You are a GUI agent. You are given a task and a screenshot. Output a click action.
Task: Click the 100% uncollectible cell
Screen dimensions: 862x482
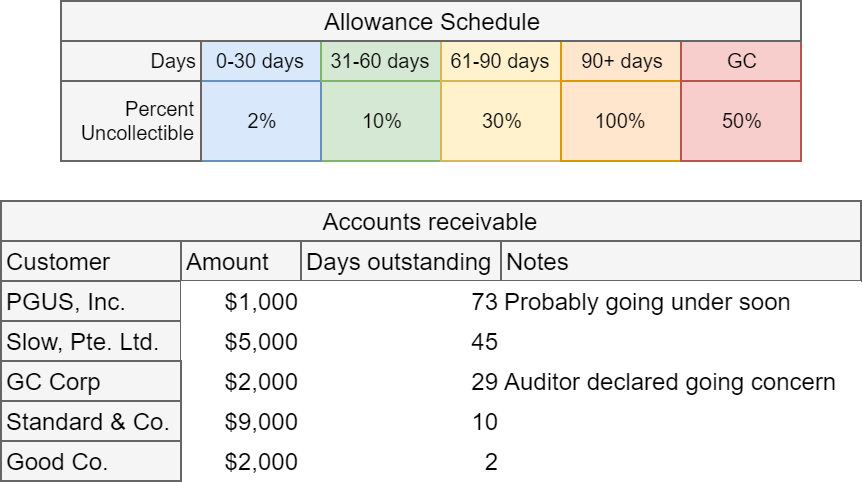[x=620, y=121]
